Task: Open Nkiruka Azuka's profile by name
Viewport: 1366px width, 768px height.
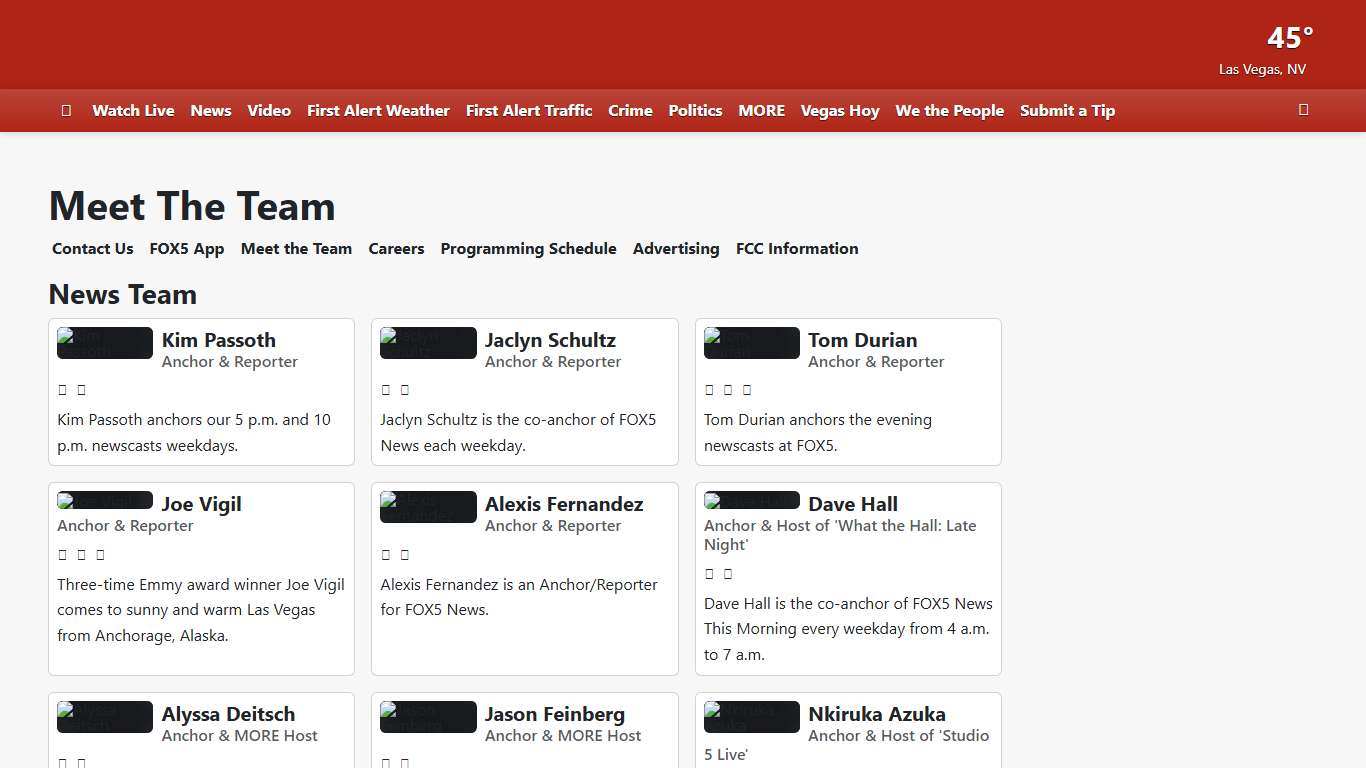Action: 876,714
